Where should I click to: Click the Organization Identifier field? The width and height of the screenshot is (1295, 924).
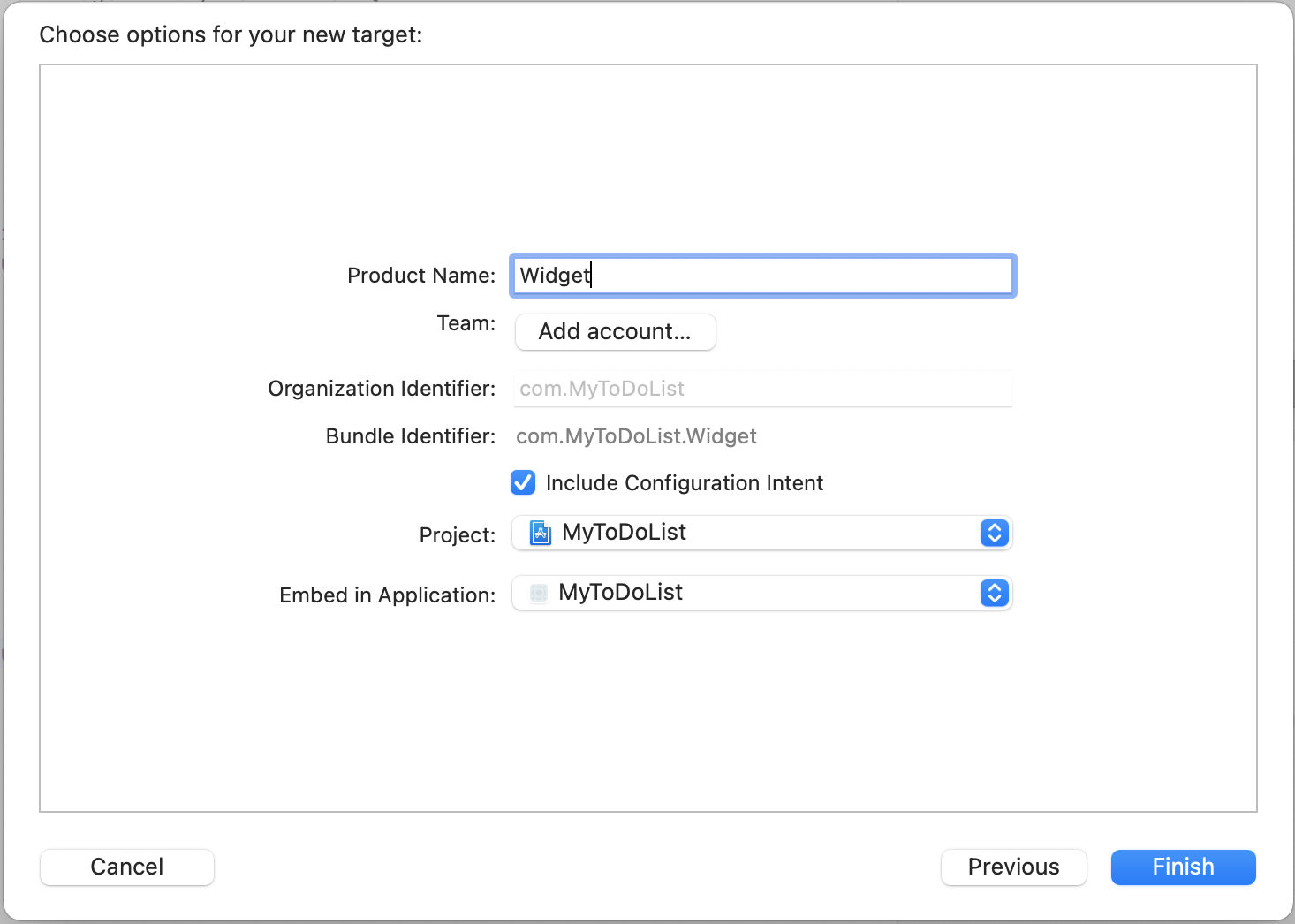[762, 389]
